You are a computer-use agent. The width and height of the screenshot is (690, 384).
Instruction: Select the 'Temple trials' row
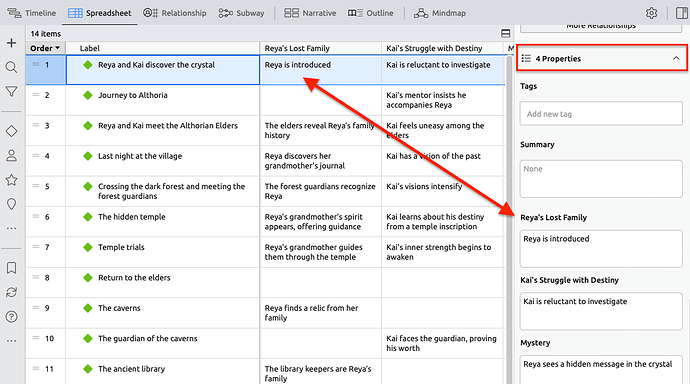(x=121, y=247)
